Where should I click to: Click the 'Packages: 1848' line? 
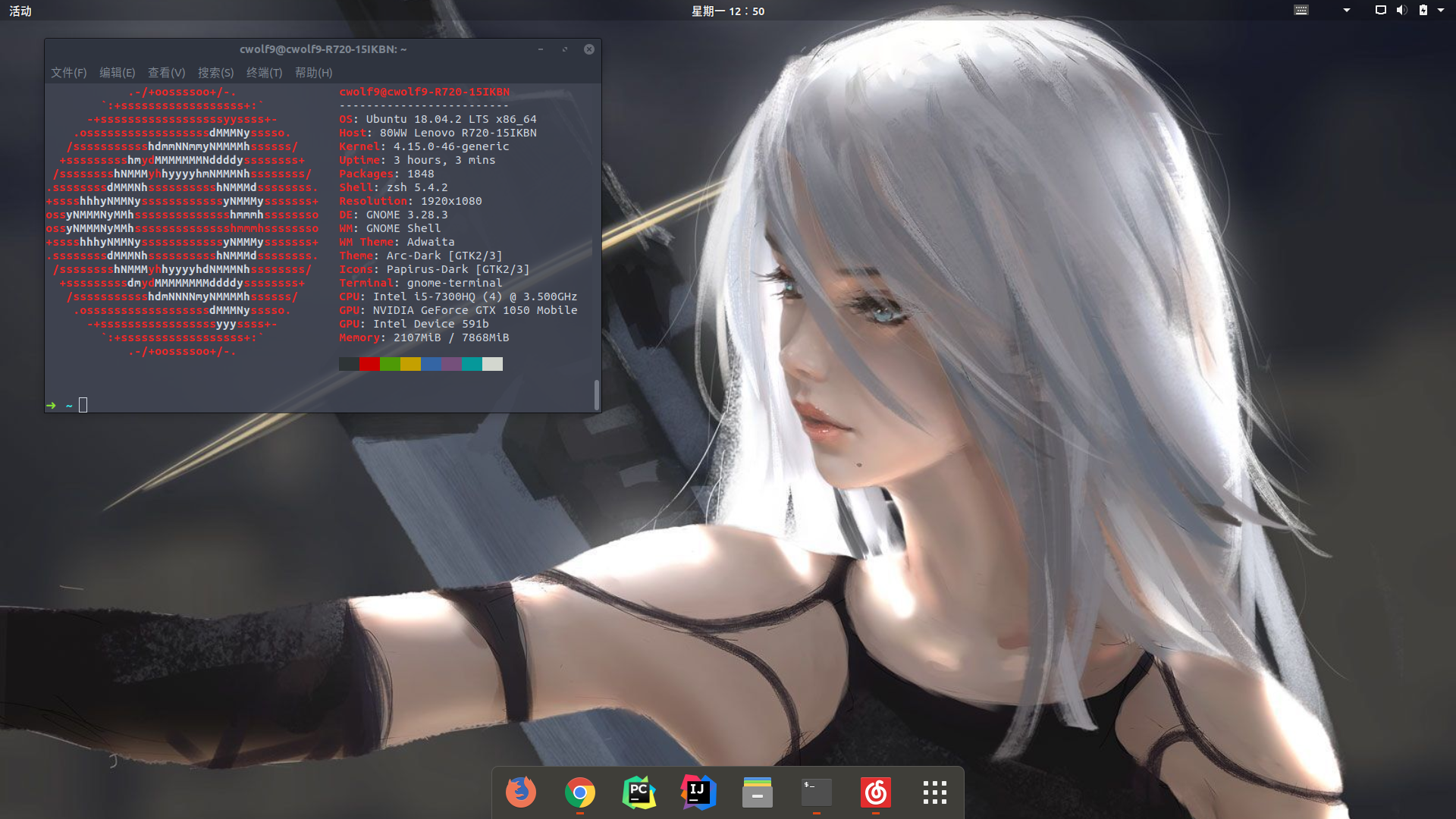point(387,174)
